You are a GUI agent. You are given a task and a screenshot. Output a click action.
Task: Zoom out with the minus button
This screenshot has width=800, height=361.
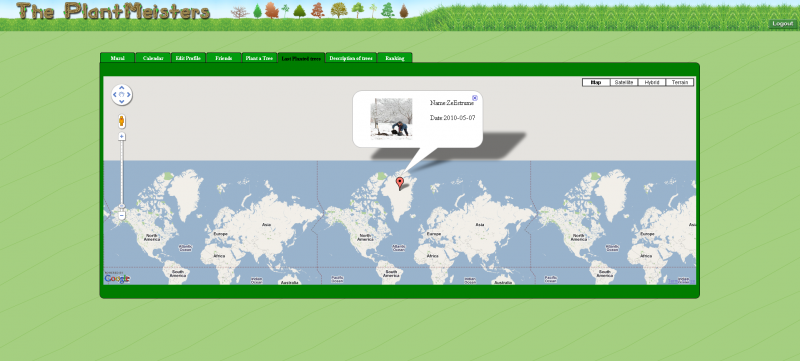(x=122, y=216)
